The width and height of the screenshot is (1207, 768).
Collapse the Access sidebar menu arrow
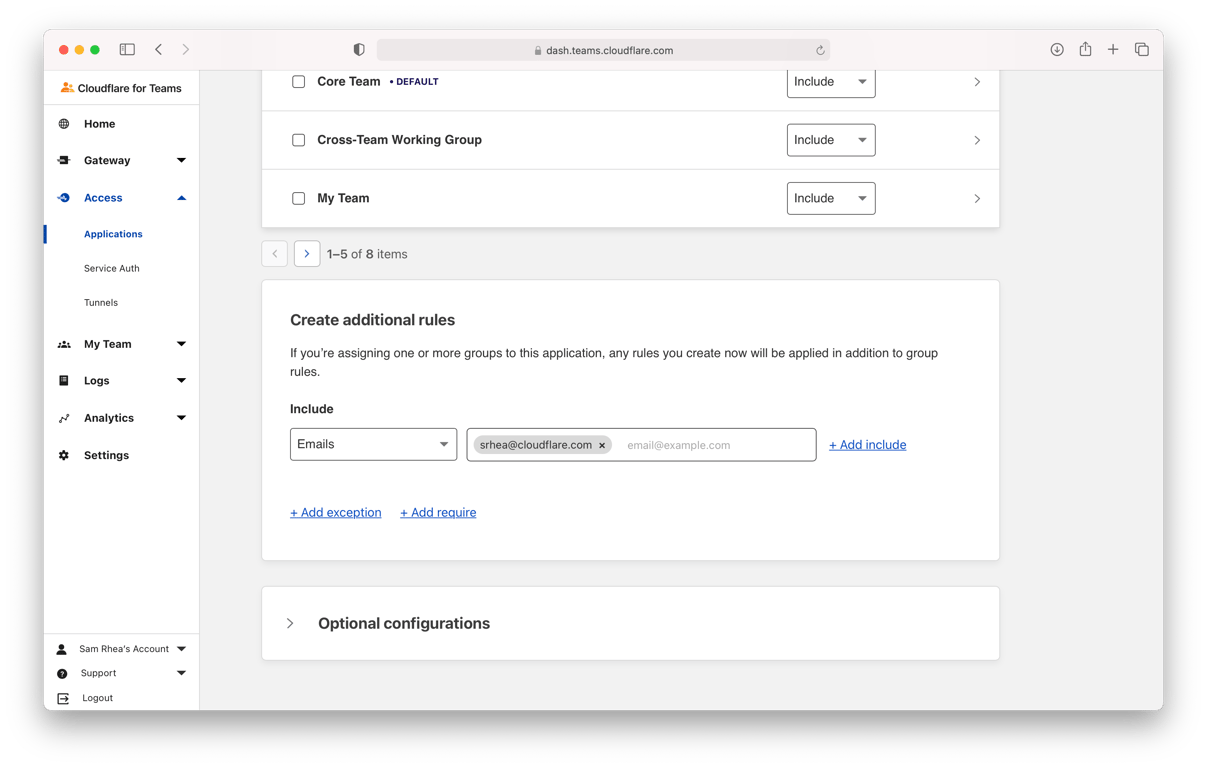181,198
